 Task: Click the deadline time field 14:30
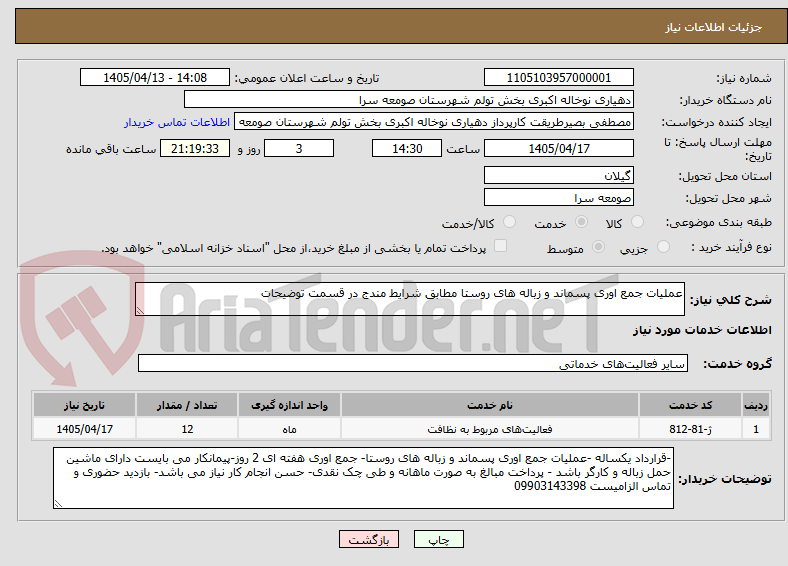coord(407,148)
